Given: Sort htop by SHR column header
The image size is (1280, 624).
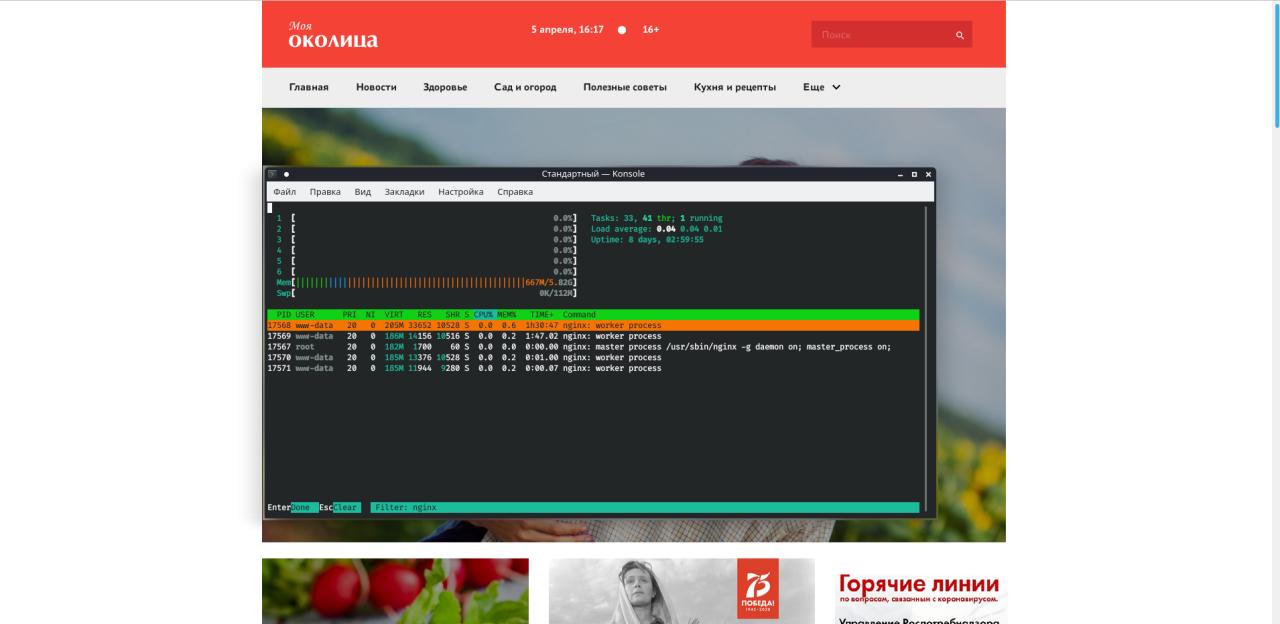Looking at the screenshot, I should 453,314.
